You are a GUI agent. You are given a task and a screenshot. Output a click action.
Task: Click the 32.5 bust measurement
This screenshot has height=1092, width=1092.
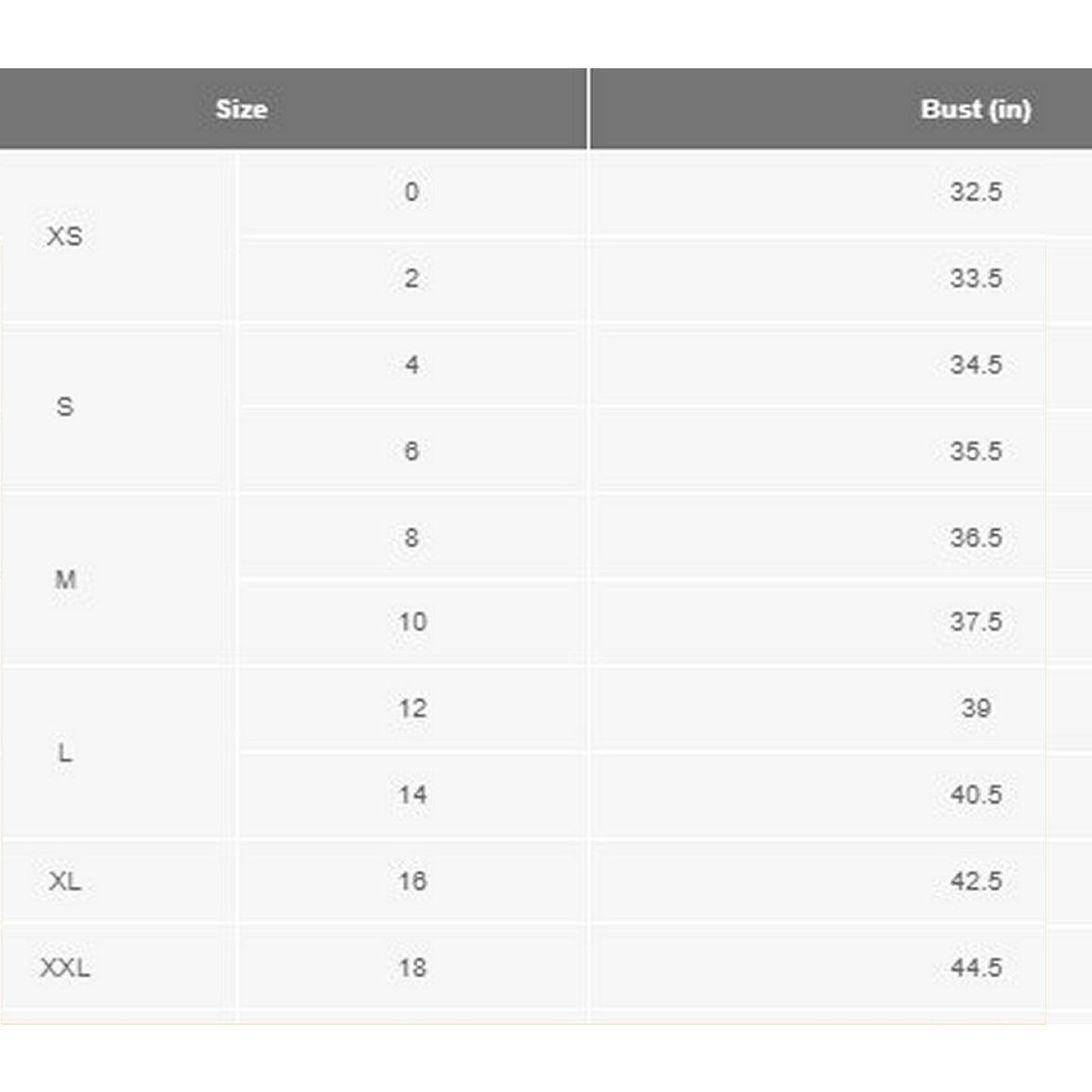point(976,192)
